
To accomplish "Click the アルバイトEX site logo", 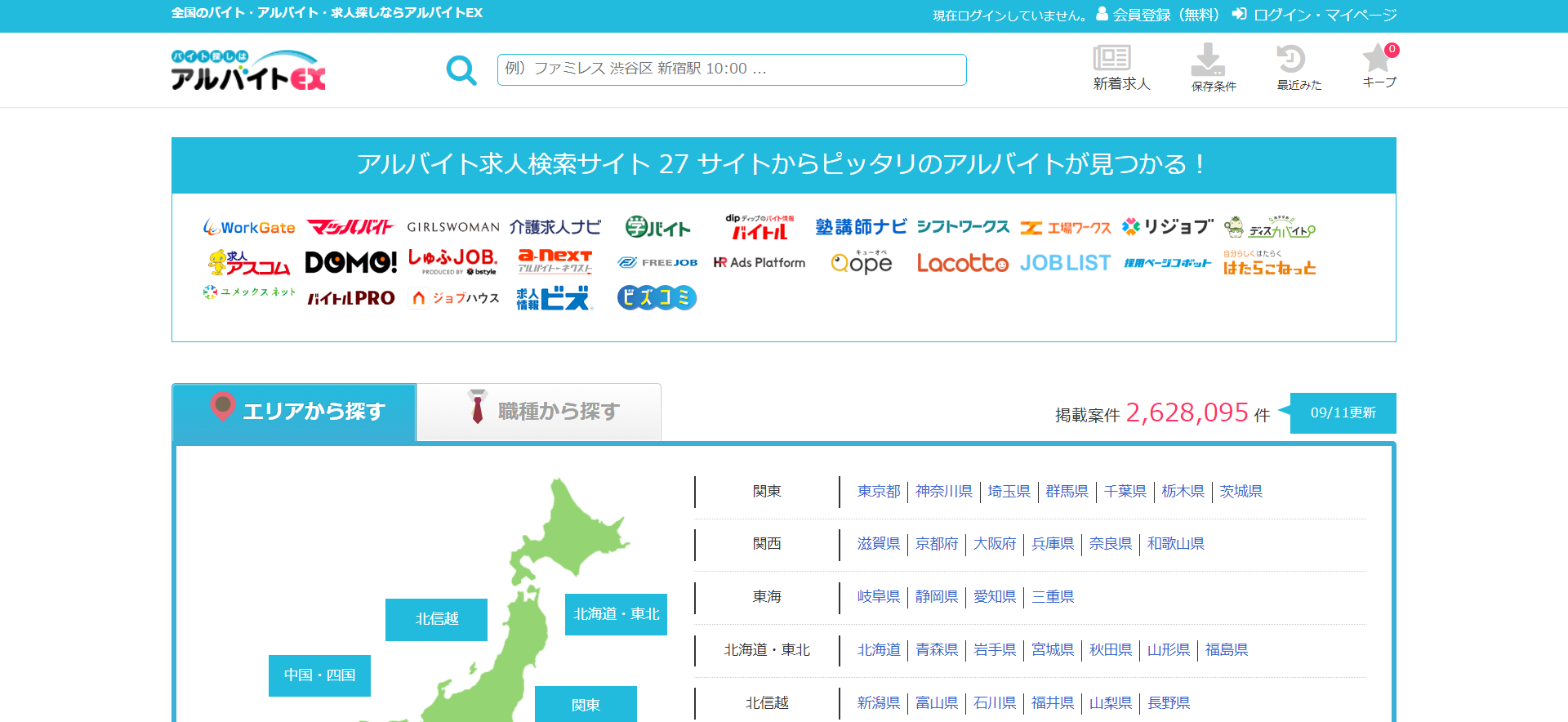I will (x=248, y=70).
